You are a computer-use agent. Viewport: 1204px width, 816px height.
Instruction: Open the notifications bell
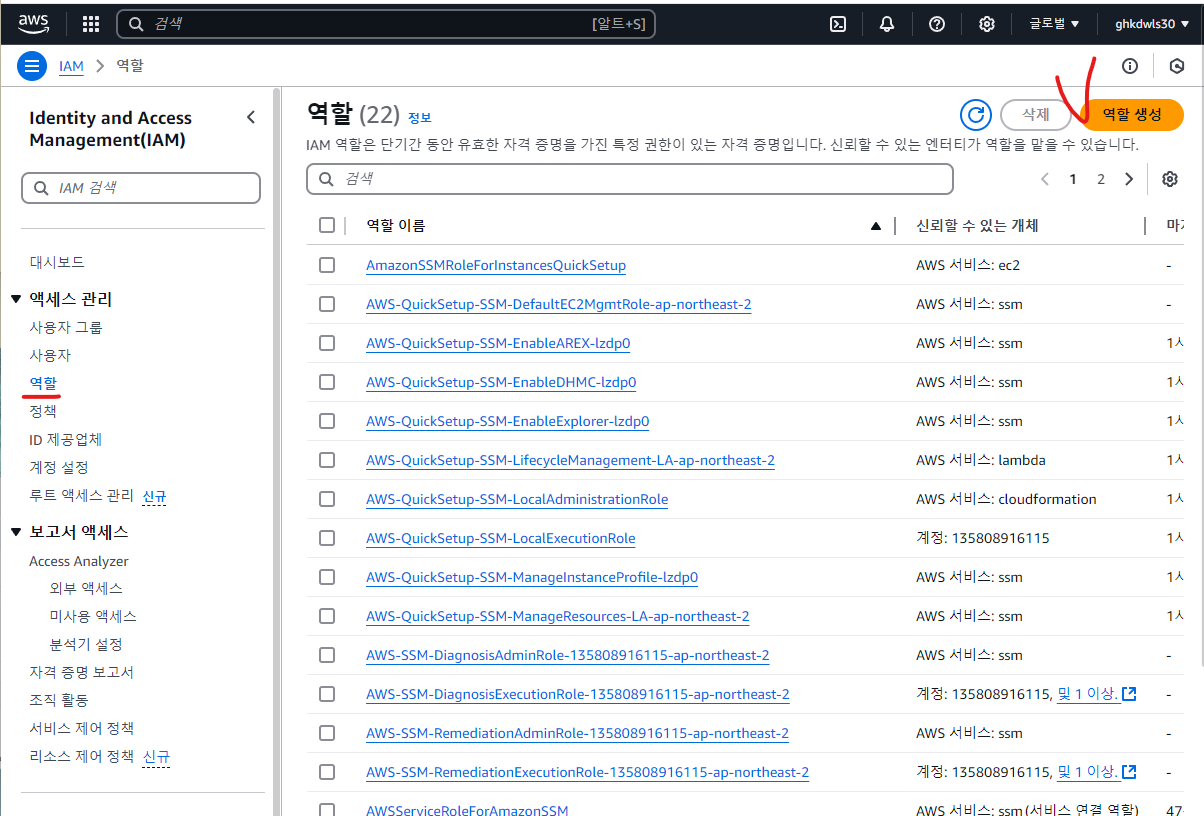[887, 24]
